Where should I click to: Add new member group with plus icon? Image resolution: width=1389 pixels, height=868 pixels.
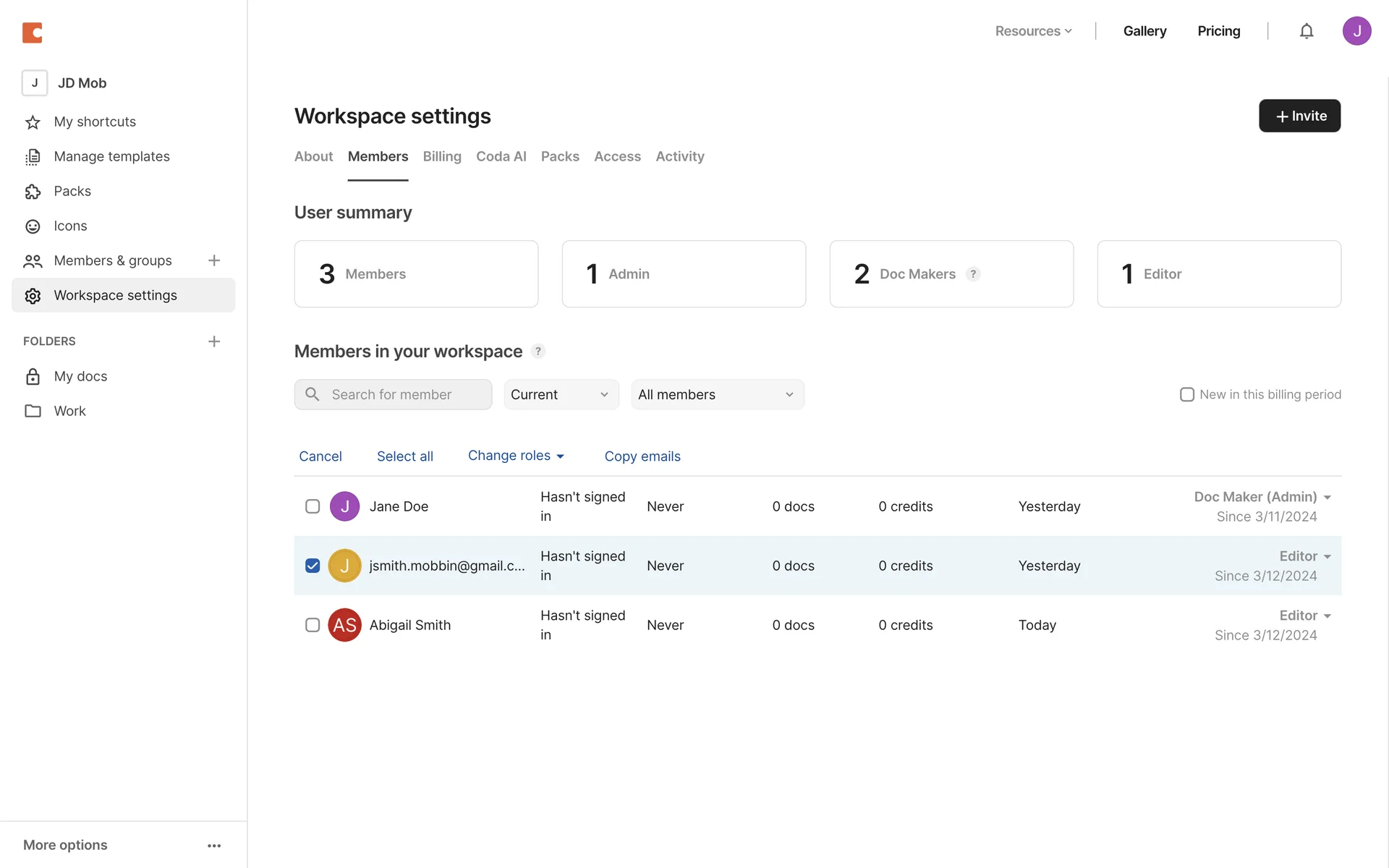click(213, 260)
